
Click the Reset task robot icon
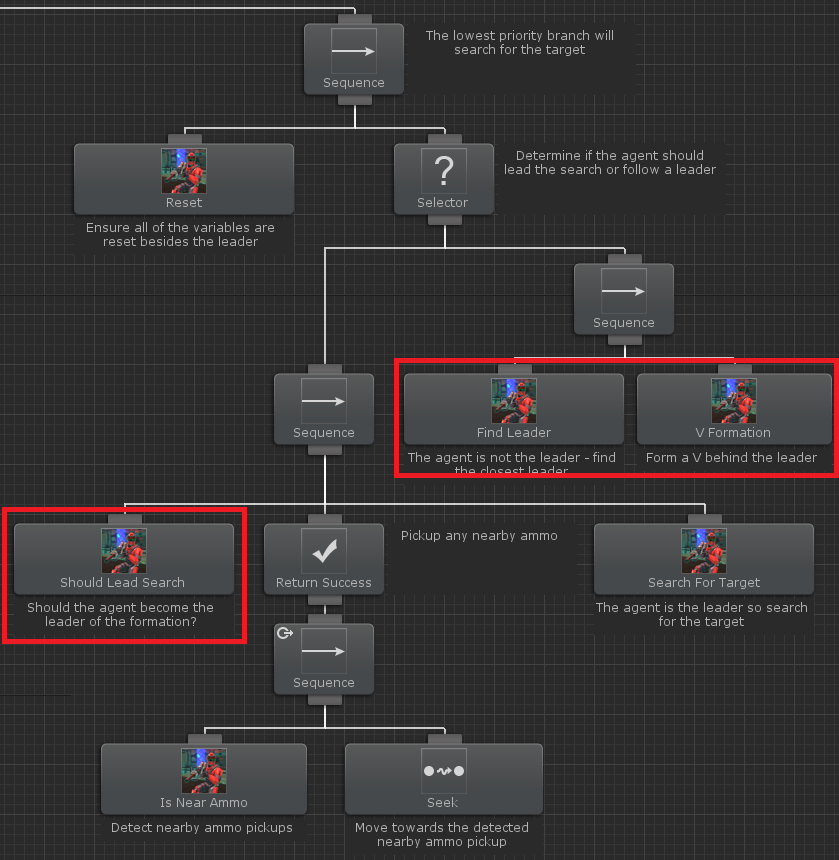tap(184, 171)
